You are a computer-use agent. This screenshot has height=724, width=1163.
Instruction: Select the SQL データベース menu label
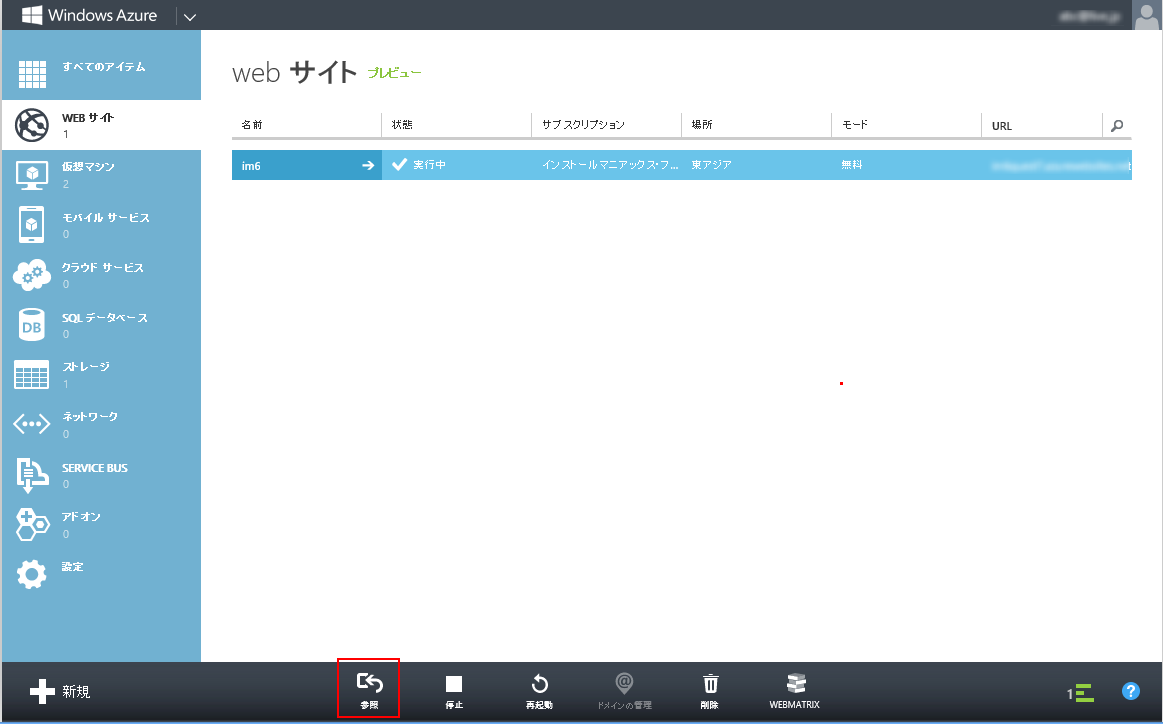tap(105, 317)
